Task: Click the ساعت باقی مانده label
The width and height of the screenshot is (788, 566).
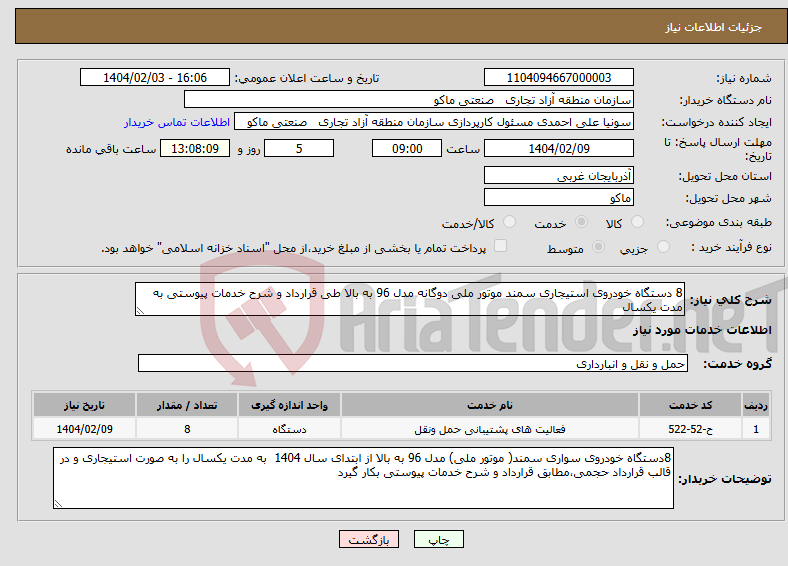Action: click(111, 149)
